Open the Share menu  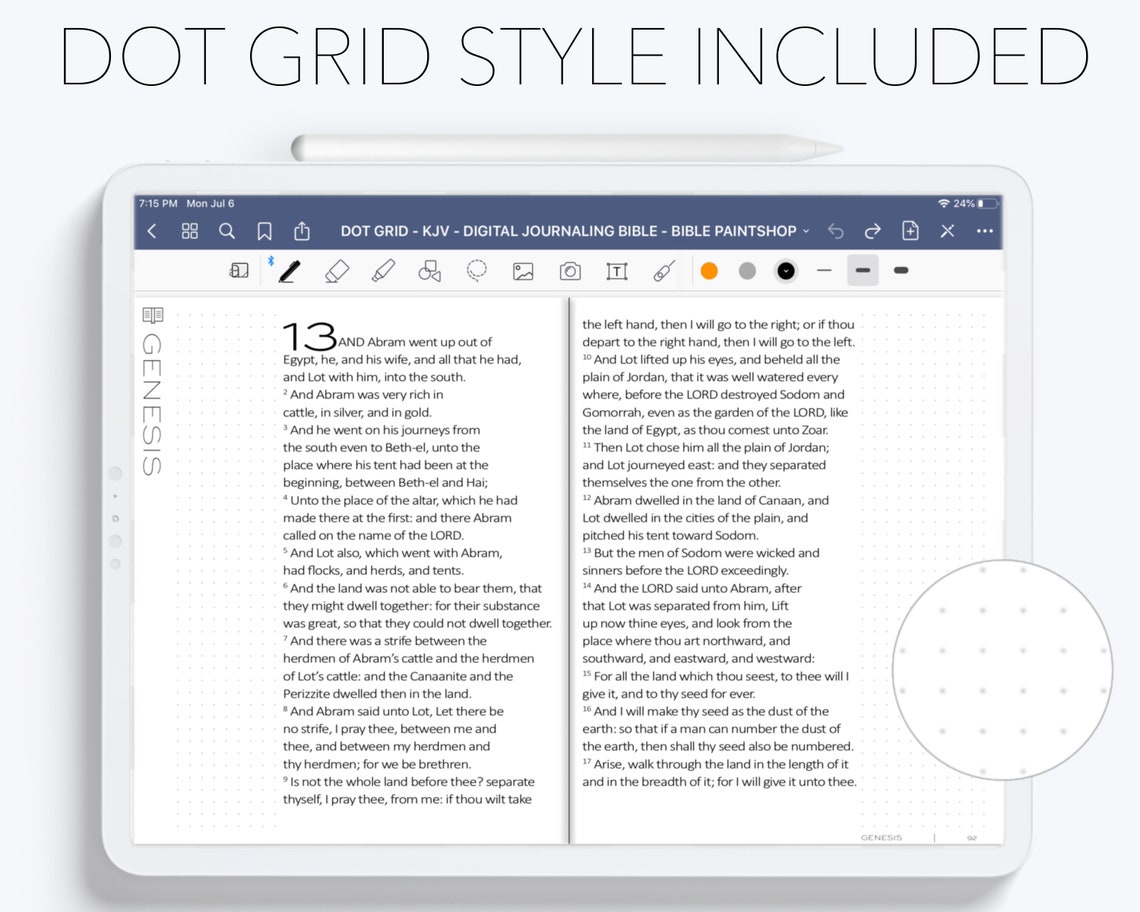(302, 230)
